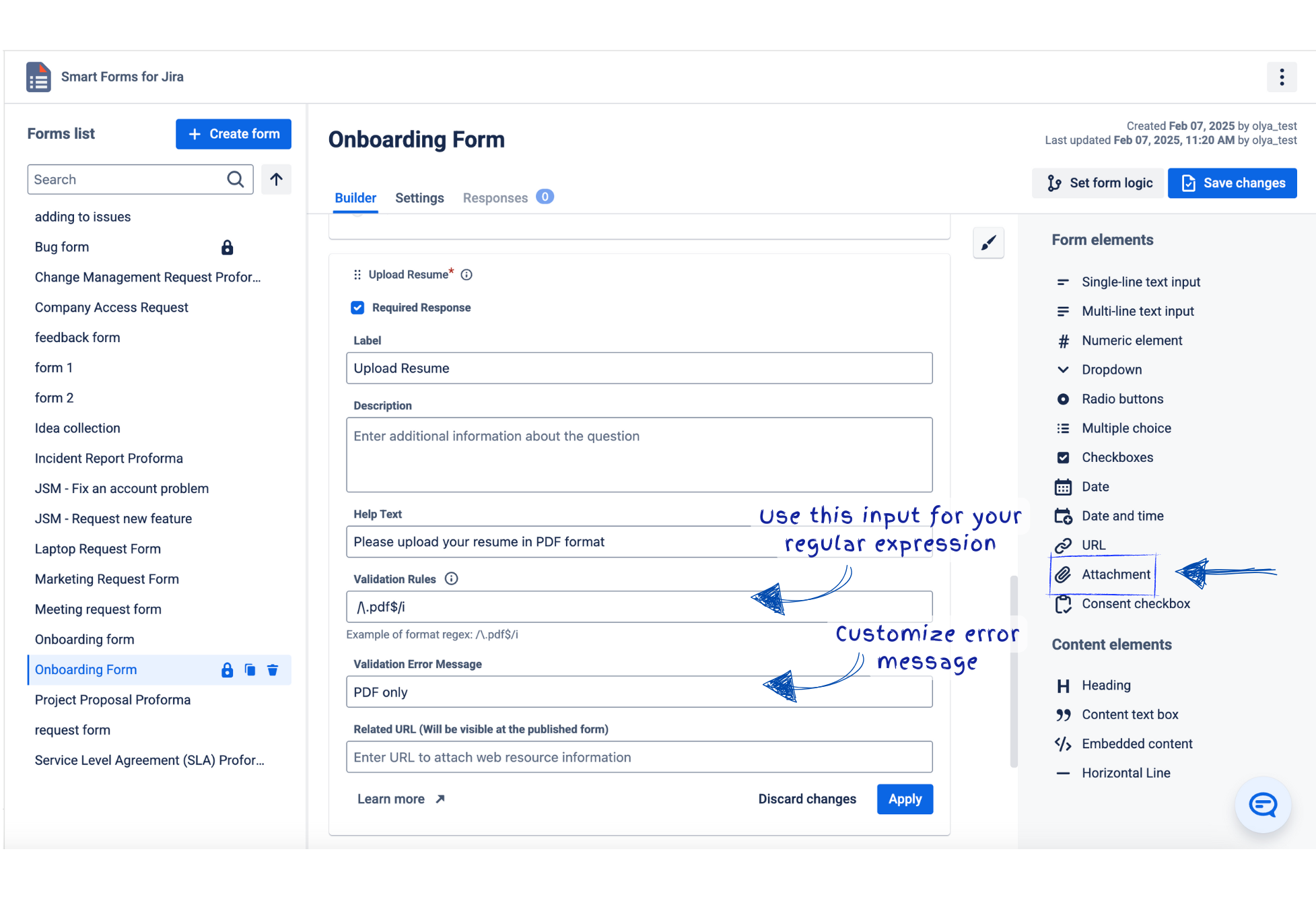Open the paintbrush form styling button
The image size is (1316, 899).
[x=988, y=243]
